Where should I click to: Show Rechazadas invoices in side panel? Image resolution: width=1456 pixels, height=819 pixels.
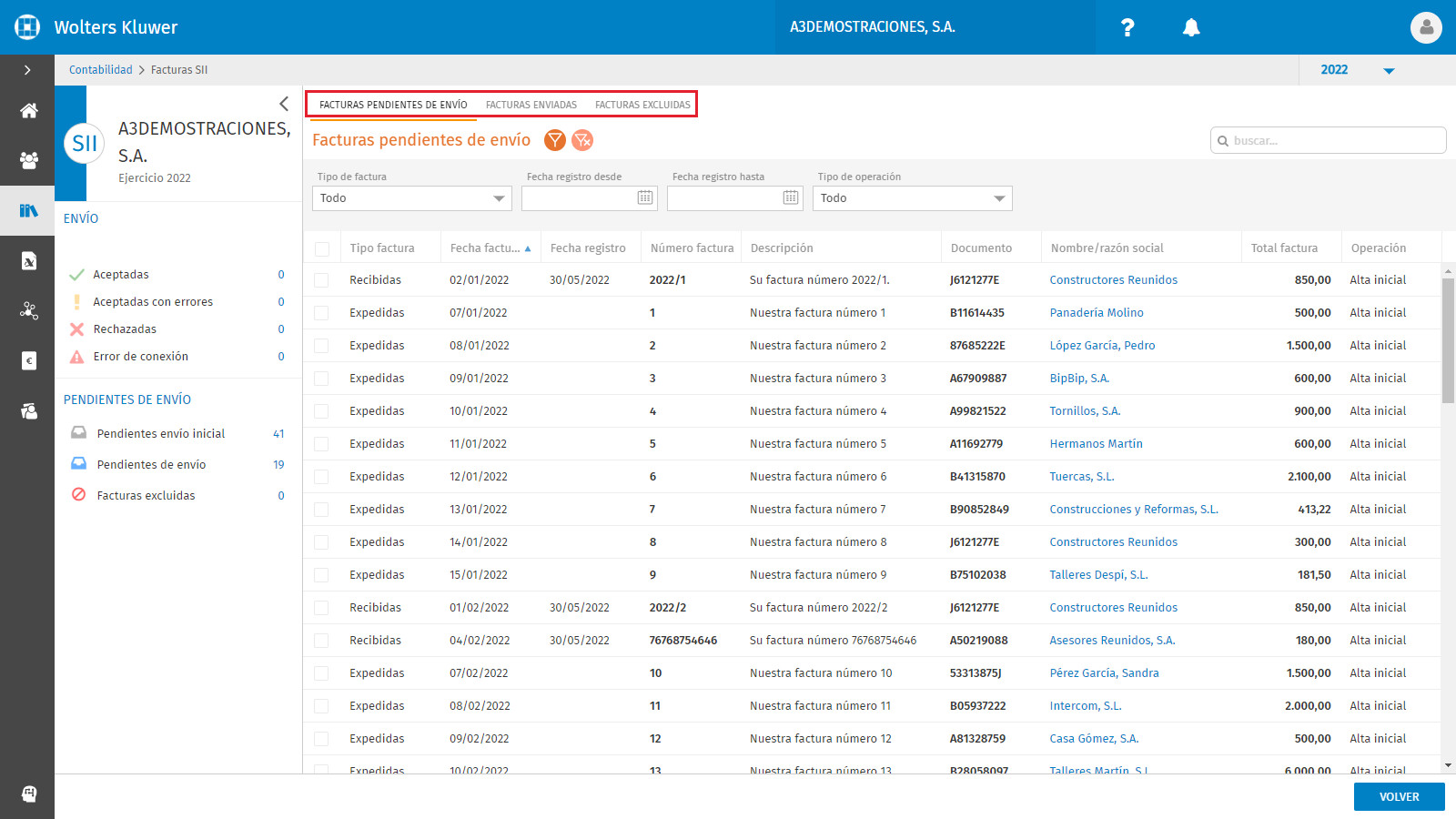click(x=177, y=329)
